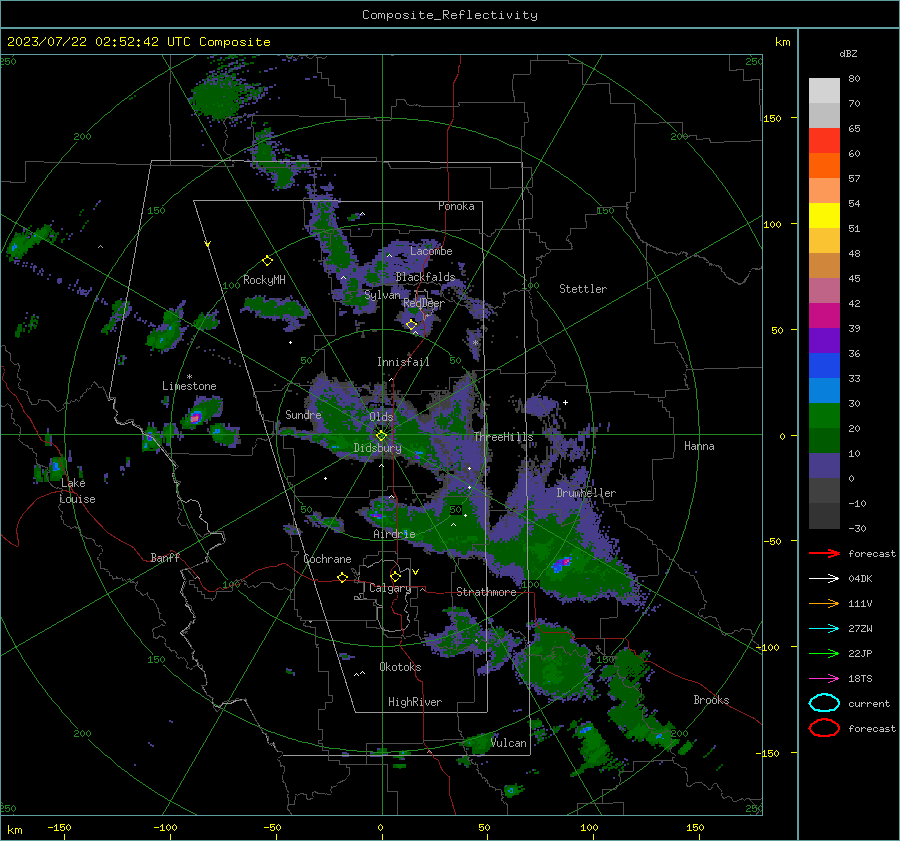Click the red forecast ellipse legend icon
Image resolution: width=900 pixels, height=841 pixels.
click(x=824, y=728)
